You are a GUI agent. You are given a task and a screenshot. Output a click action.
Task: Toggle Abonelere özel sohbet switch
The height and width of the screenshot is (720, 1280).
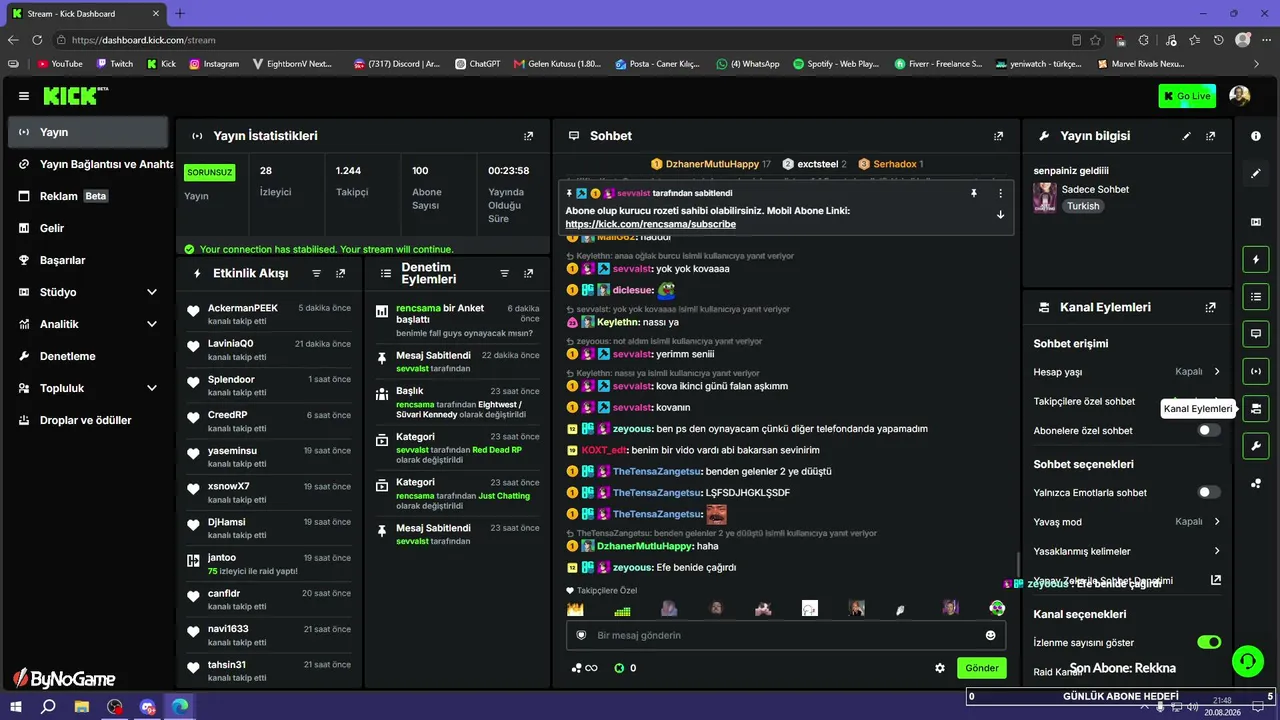tap(1209, 430)
